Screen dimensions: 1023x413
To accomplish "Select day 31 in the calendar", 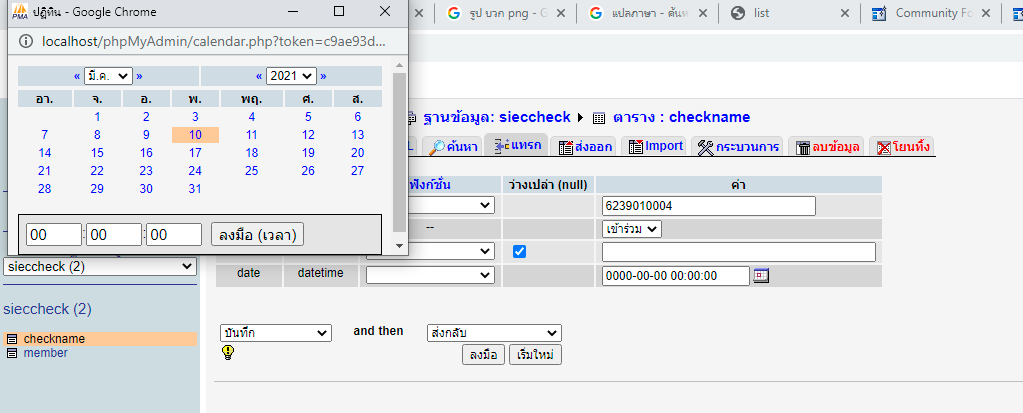I will pos(195,189).
